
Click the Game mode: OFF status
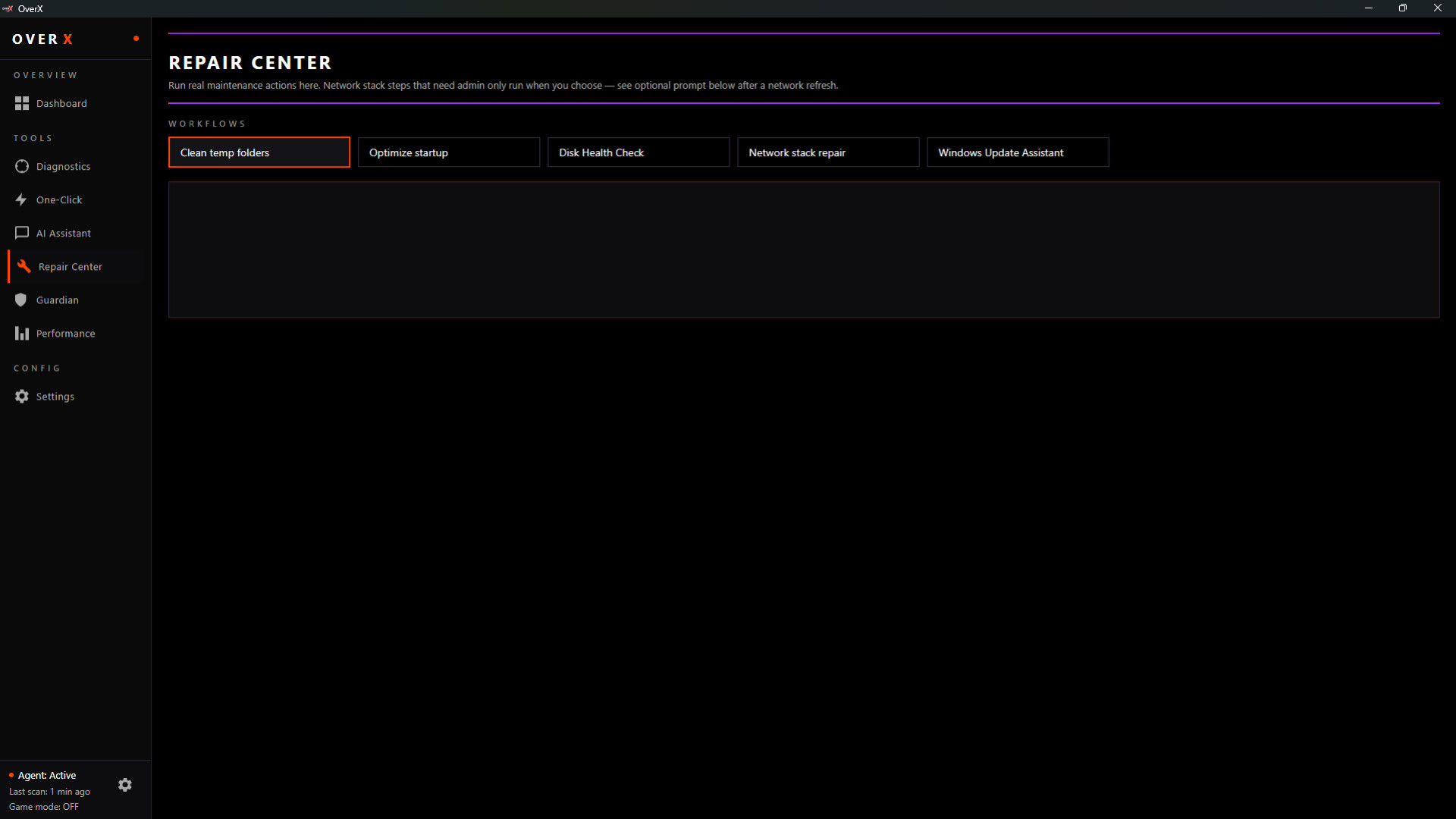pos(43,806)
